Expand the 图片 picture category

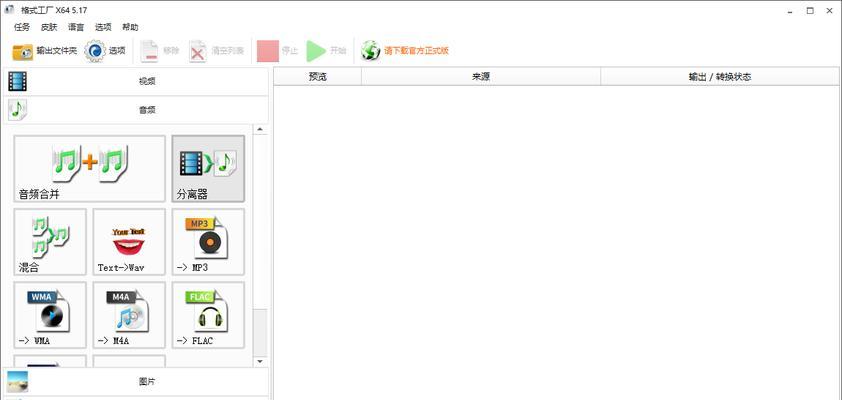point(136,382)
